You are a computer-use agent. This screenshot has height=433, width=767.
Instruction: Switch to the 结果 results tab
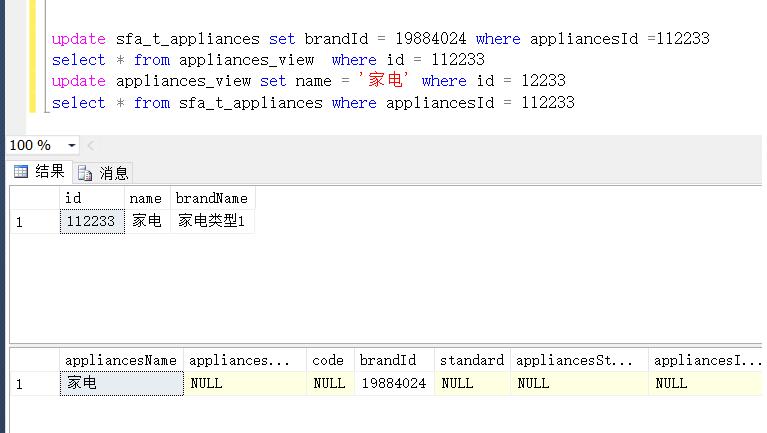click(x=39, y=172)
